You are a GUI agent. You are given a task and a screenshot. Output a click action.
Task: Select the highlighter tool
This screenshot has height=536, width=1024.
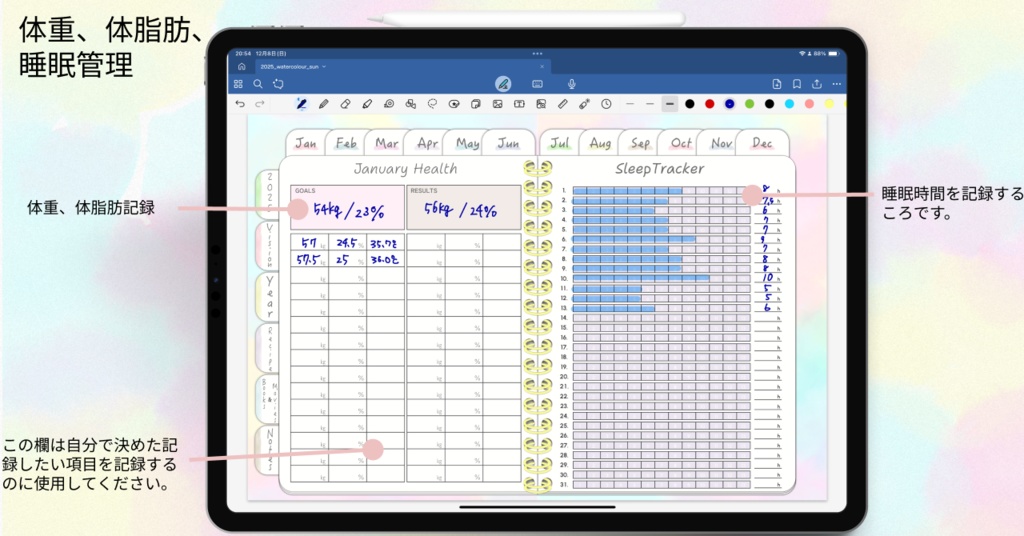pyautogui.click(x=367, y=104)
